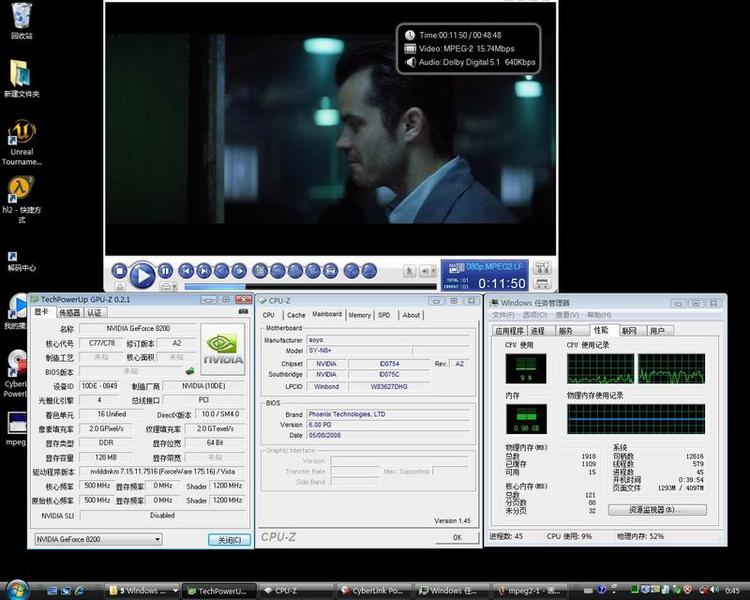Click the taskbar clock showing 0:45

coord(732,591)
